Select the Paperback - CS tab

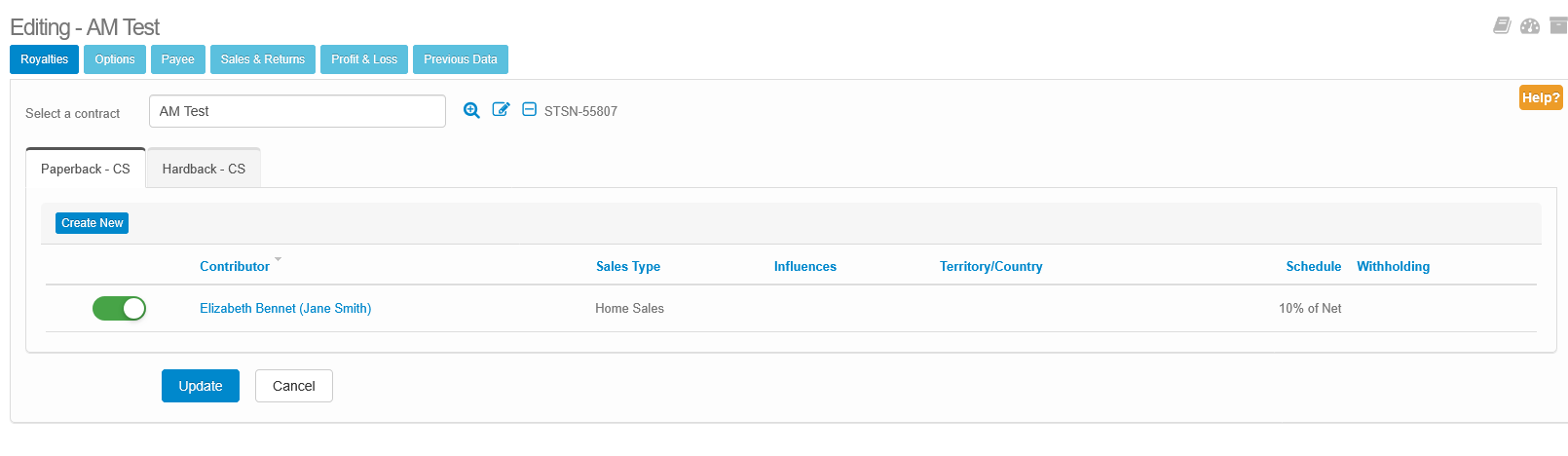click(x=86, y=169)
